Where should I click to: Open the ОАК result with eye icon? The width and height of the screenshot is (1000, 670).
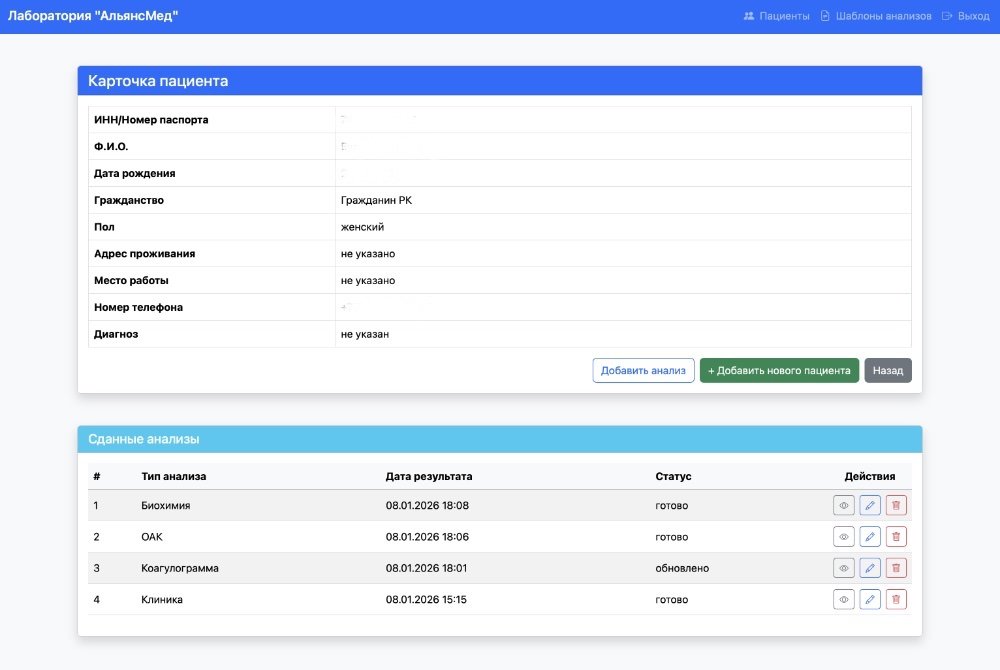click(x=843, y=536)
